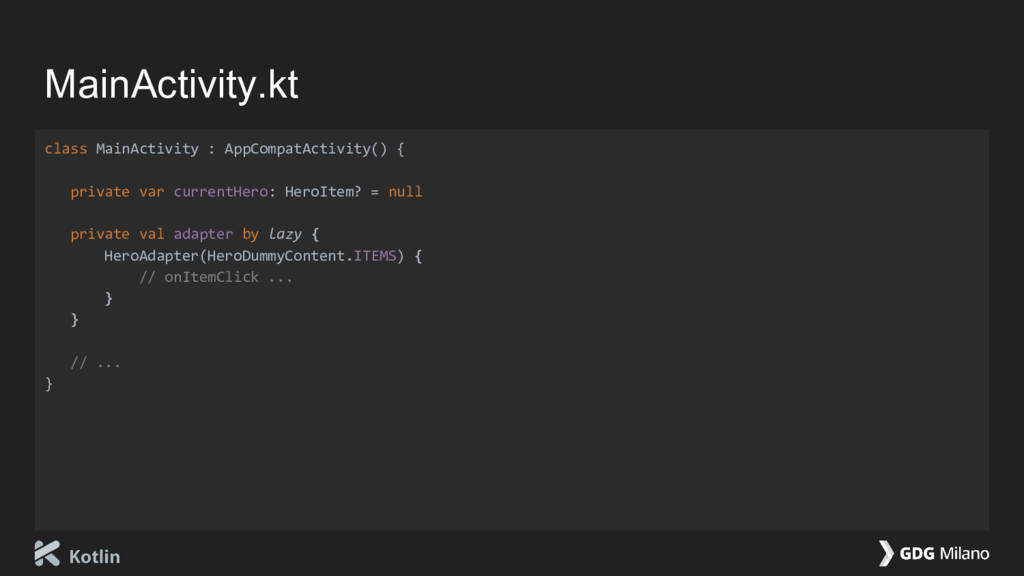Click the null keyword
Screen dimensions: 1024x576
tap(405, 191)
